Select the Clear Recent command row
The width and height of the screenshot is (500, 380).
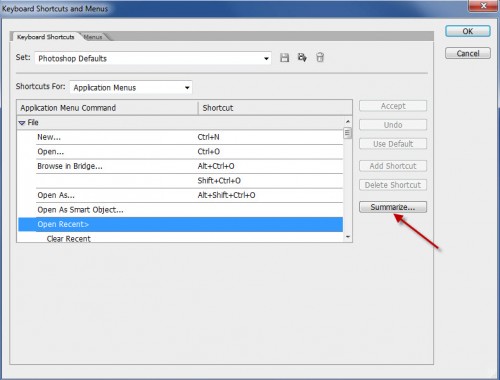pos(181,238)
